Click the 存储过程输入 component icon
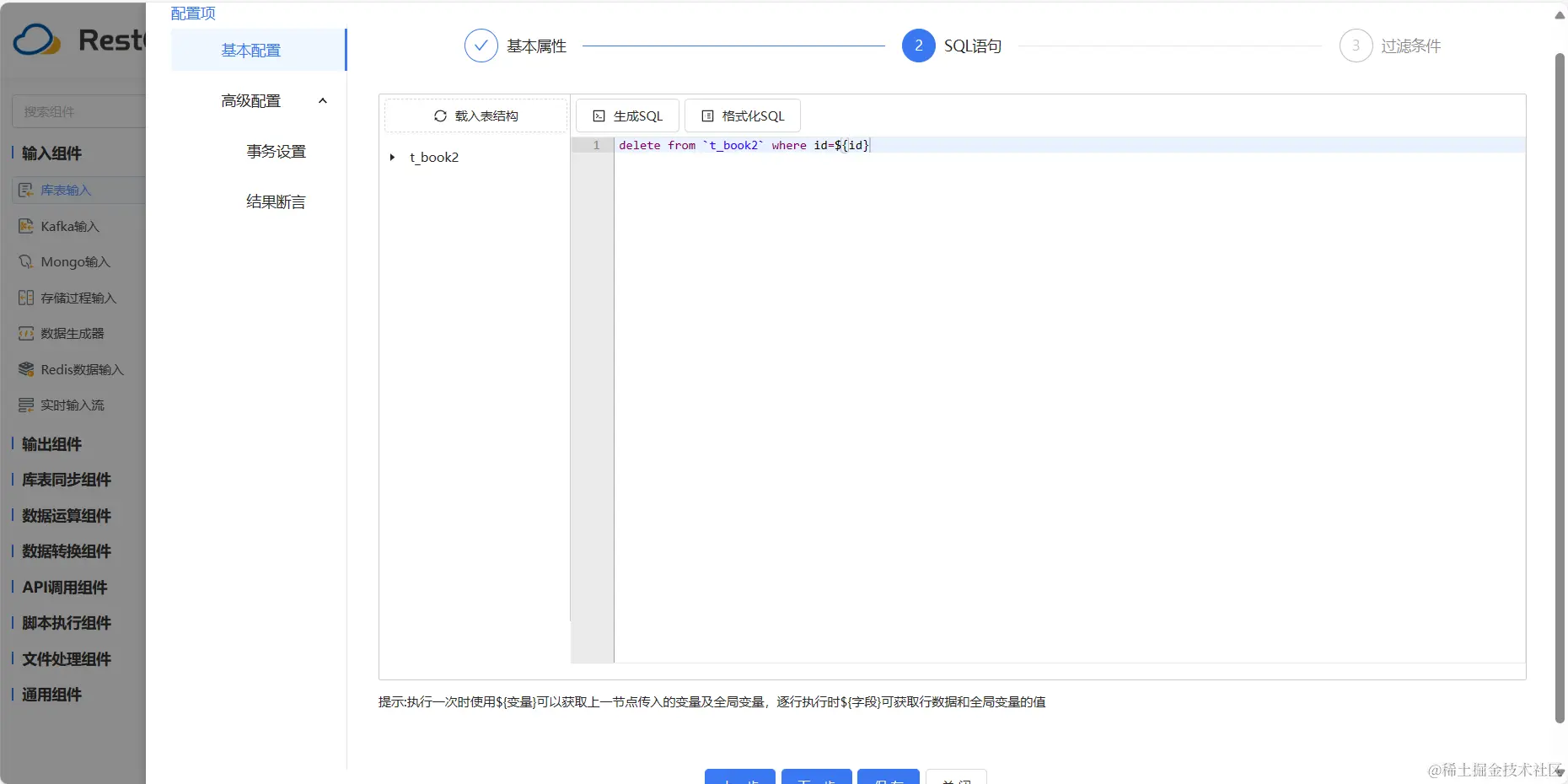Viewport: 1568px width, 784px height. [26, 298]
